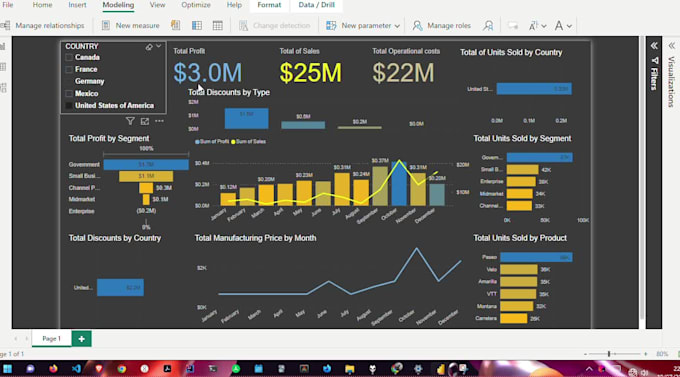
Task: Open the New parameter dropdown arrow
Action: tap(397, 26)
